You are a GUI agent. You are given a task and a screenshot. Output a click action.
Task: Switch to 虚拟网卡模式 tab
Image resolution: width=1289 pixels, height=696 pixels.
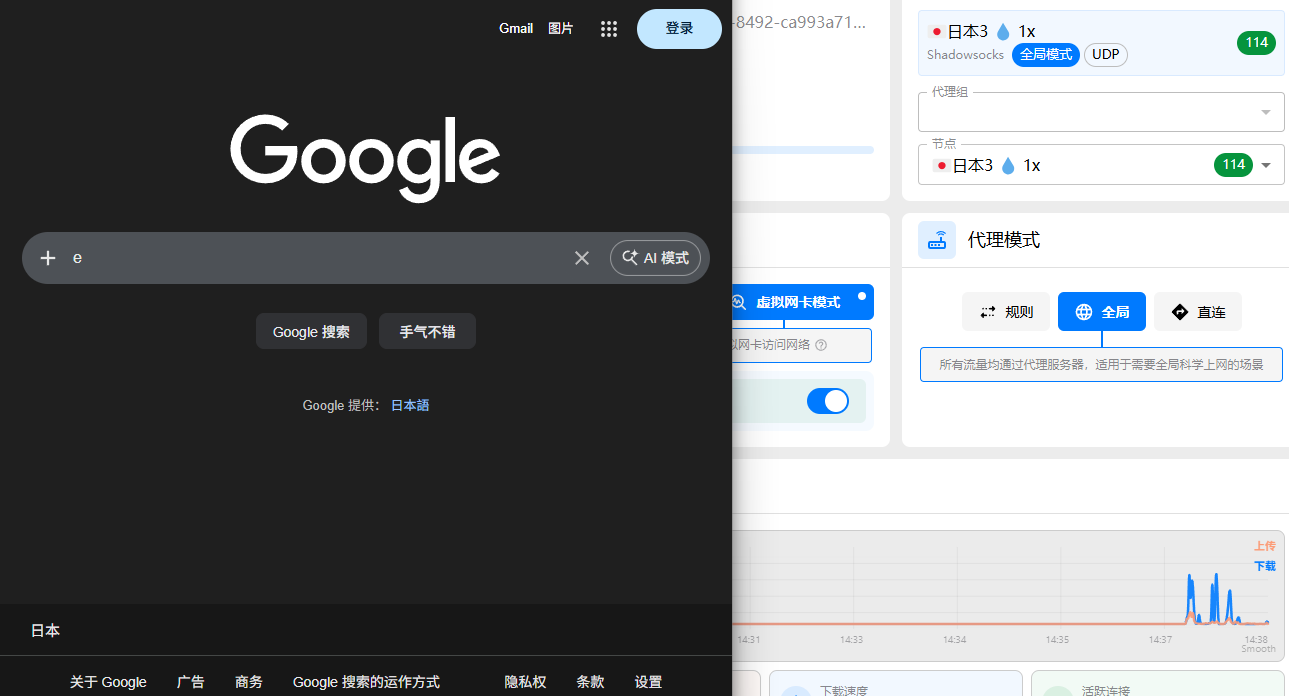pyautogui.click(x=797, y=302)
